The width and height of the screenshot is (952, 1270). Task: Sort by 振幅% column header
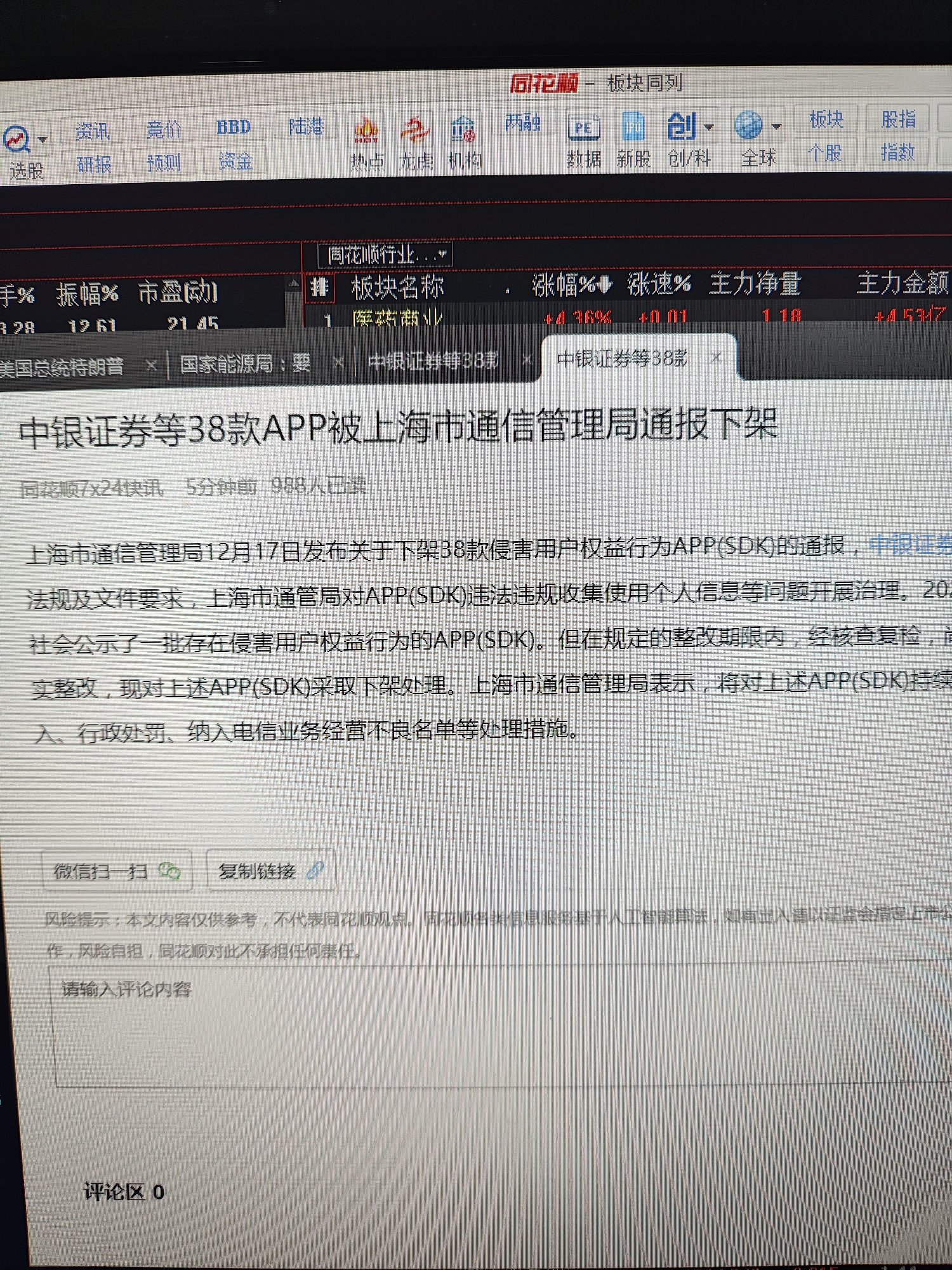(x=87, y=293)
